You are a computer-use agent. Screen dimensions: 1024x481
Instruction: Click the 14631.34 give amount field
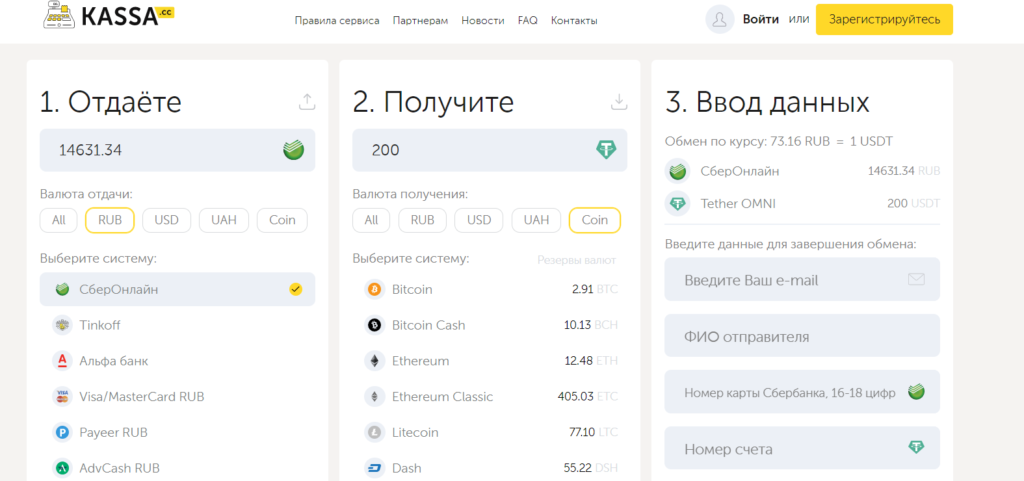click(x=178, y=150)
